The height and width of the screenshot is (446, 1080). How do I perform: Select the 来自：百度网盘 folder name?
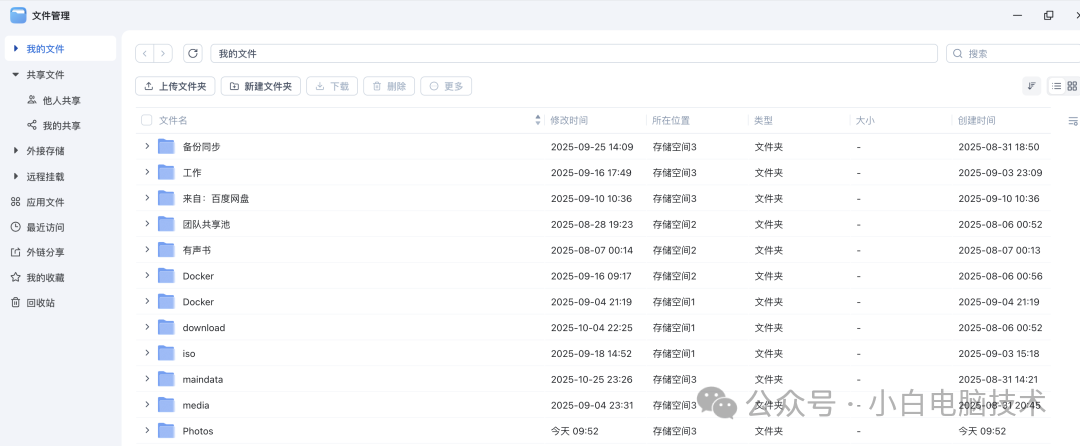(x=216, y=198)
